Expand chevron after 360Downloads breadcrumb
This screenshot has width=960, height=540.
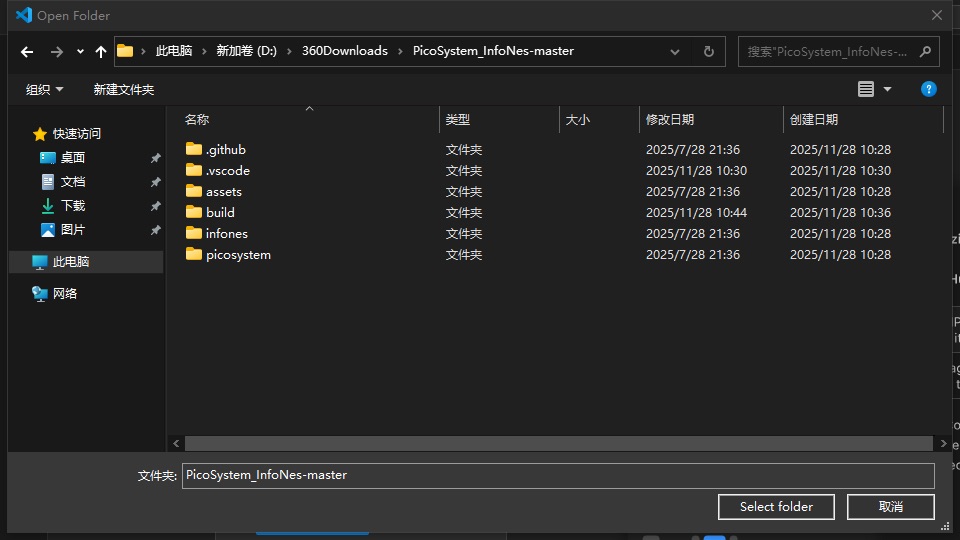point(400,51)
